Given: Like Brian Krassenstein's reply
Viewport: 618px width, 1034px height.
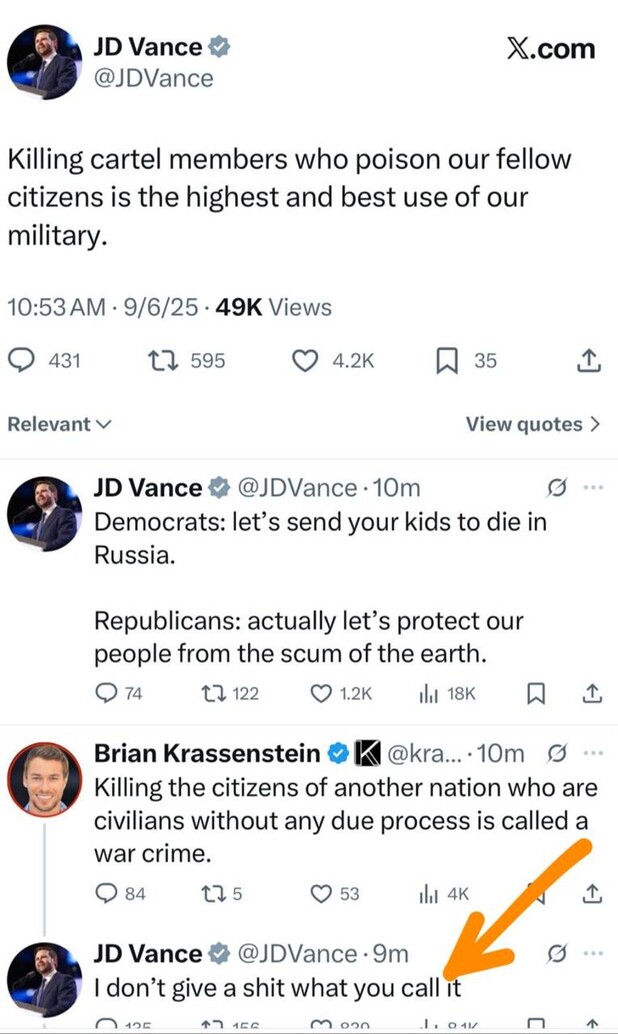Looking at the screenshot, I should (x=321, y=894).
